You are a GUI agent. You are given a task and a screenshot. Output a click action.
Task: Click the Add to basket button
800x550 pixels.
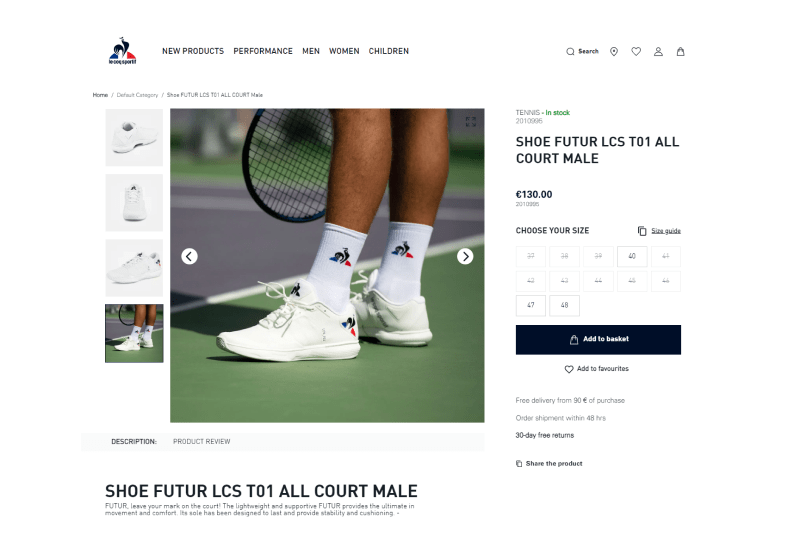pyautogui.click(x=598, y=339)
